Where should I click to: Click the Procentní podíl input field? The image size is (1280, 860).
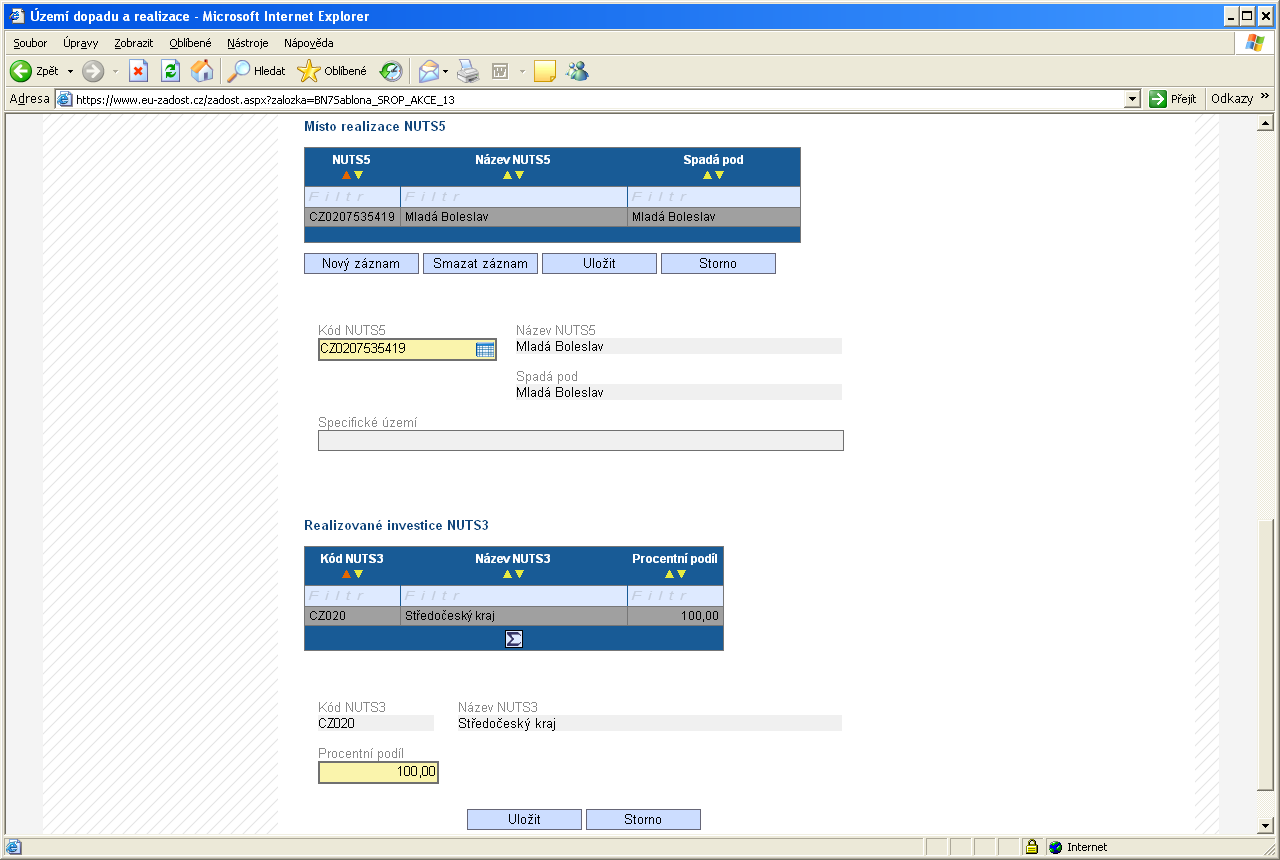pos(378,772)
